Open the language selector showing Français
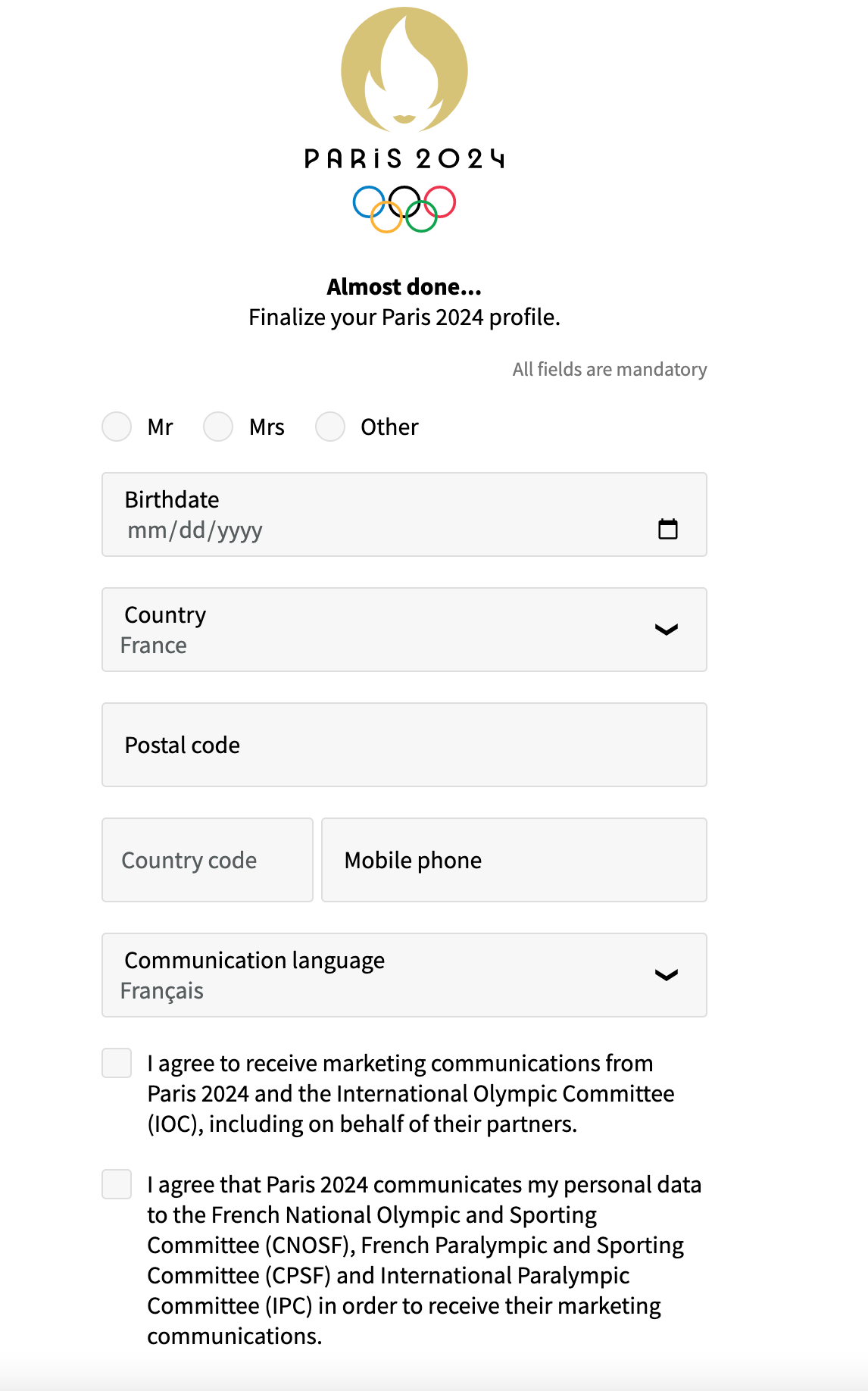 [x=379, y=976]
